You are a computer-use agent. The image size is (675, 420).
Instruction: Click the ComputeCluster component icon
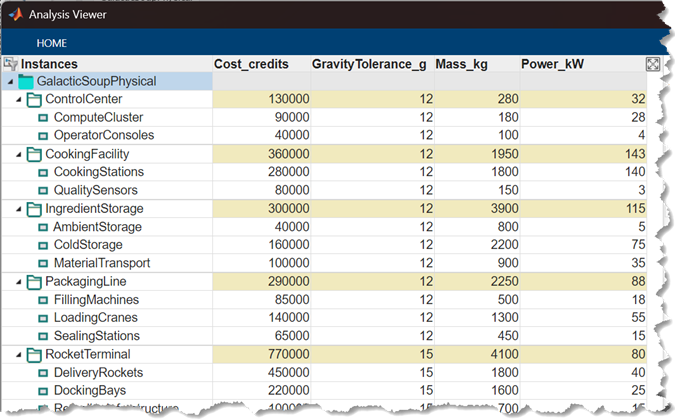(43, 118)
